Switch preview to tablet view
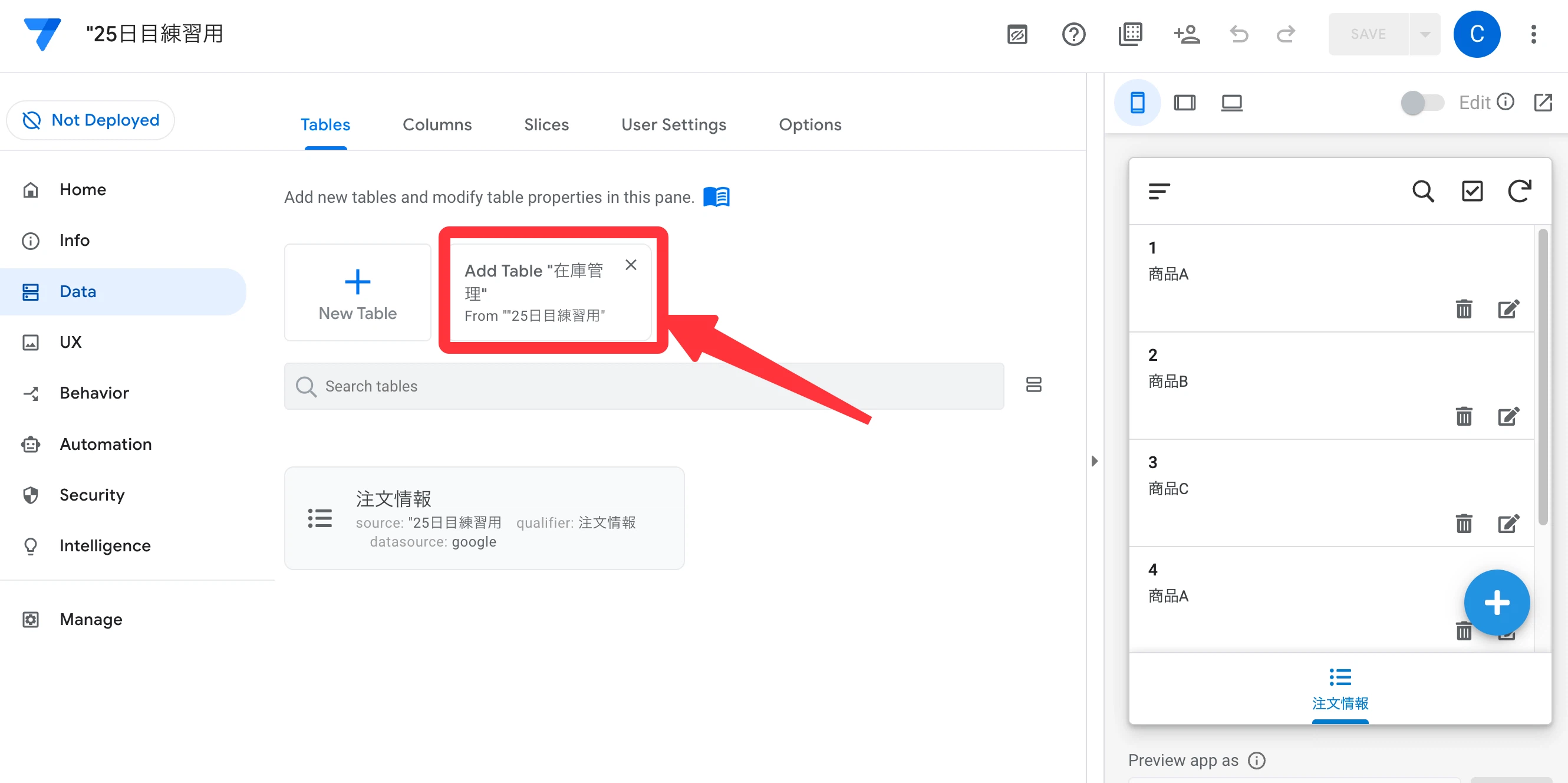The width and height of the screenshot is (1568, 783). (x=1184, y=102)
